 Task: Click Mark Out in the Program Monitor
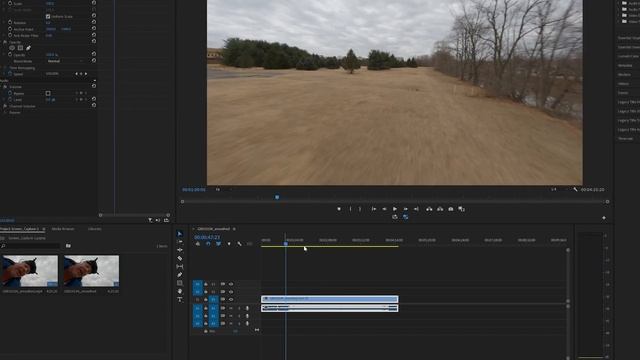click(360, 209)
